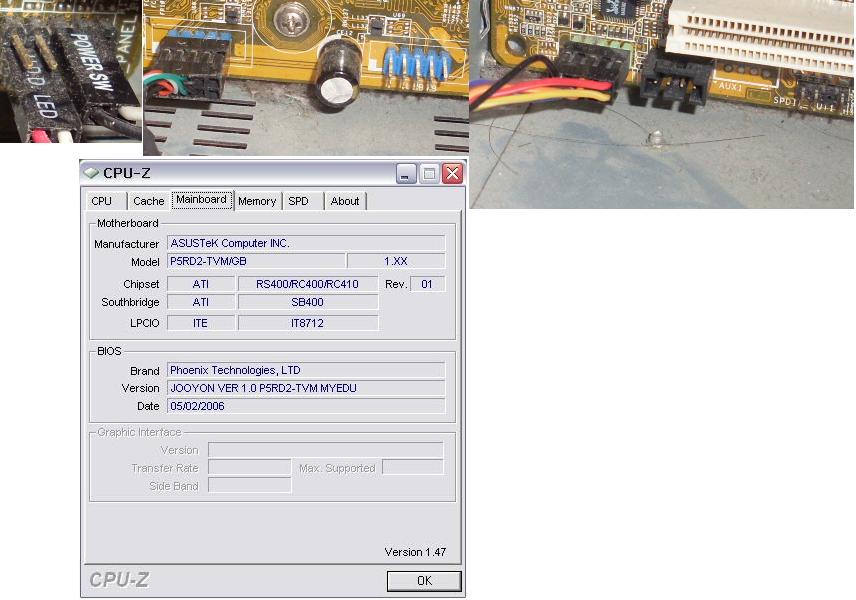Open the Cache tab
This screenshot has width=856, height=600.
pos(148,201)
